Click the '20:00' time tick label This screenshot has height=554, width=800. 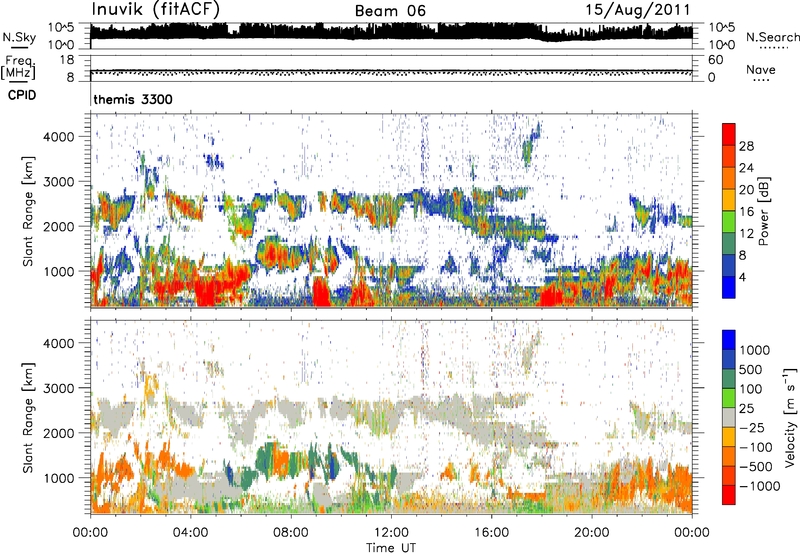pyautogui.click(x=591, y=533)
